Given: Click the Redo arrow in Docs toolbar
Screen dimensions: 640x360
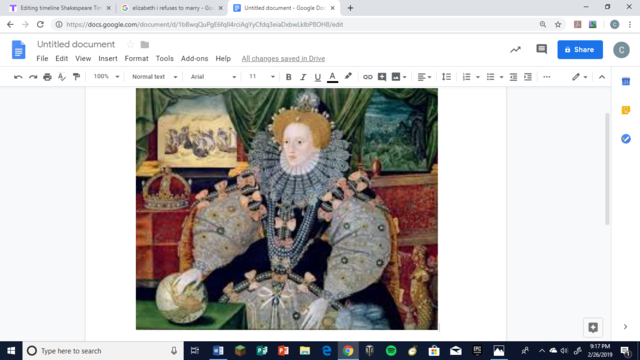Looking at the screenshot, I should click(33, 77).
